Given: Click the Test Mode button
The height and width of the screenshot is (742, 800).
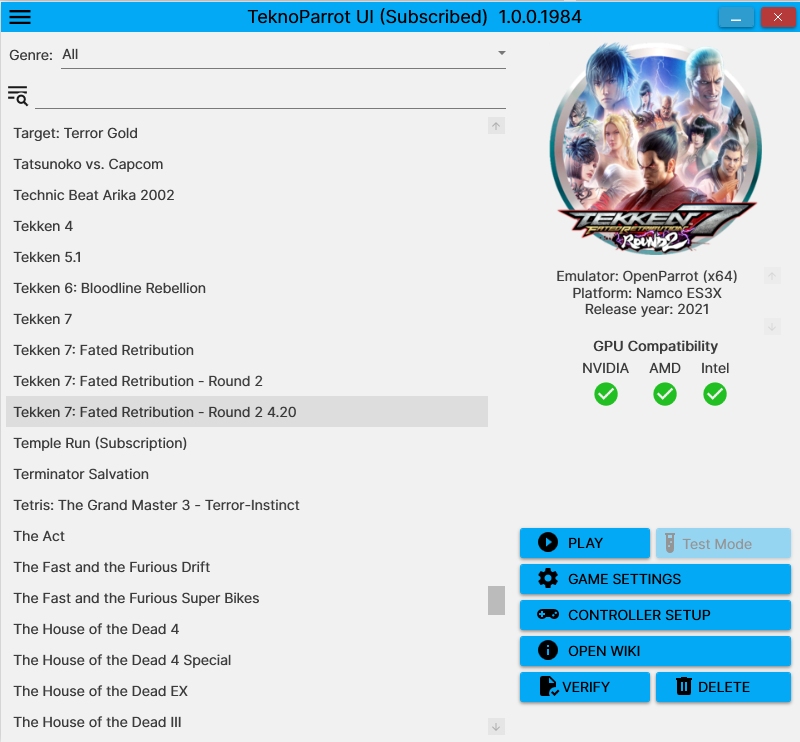Looking at the screenshot, I should click(x=723, y=543).
